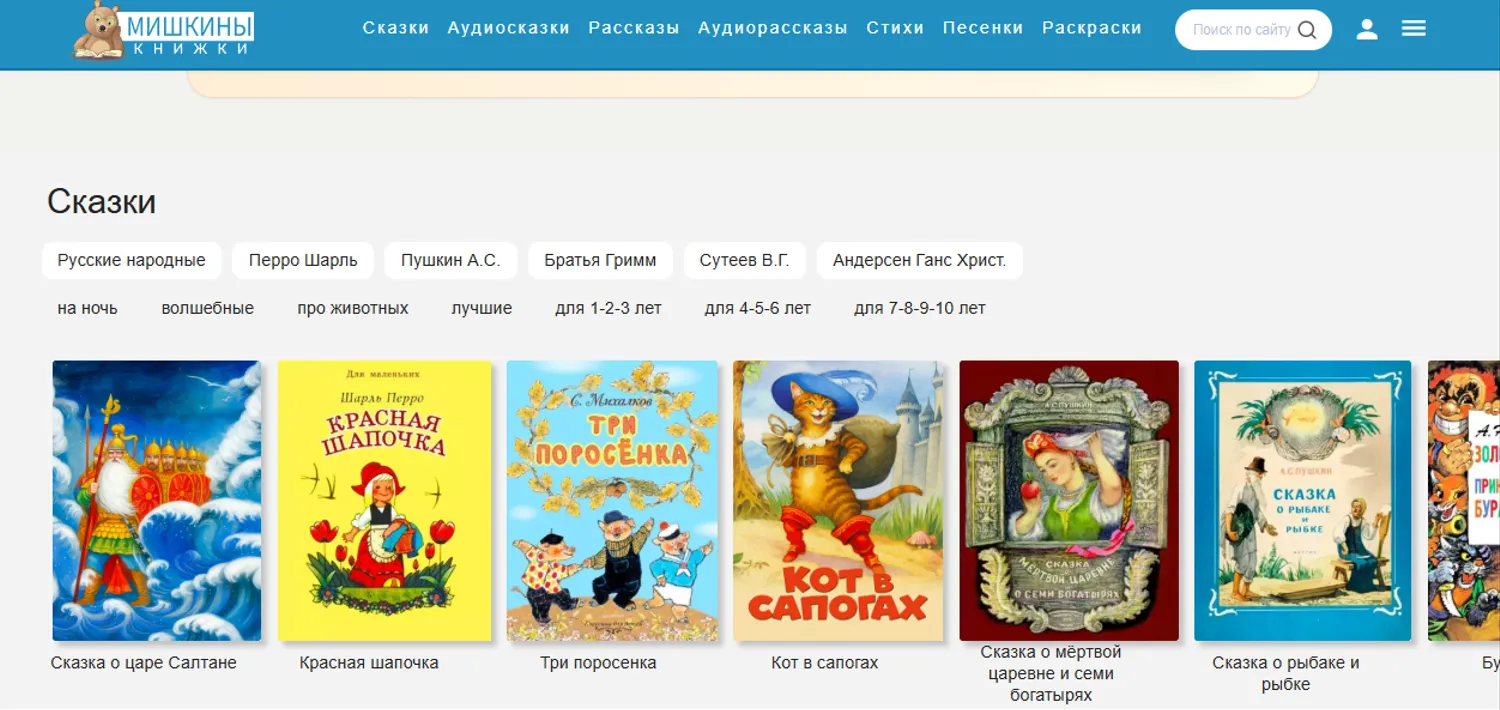The height and width of the screenshot is (710, 1500).
Task: Select the Сутеев В.Г. author filter
Action: pyautogui.click(x=745, y=260)
